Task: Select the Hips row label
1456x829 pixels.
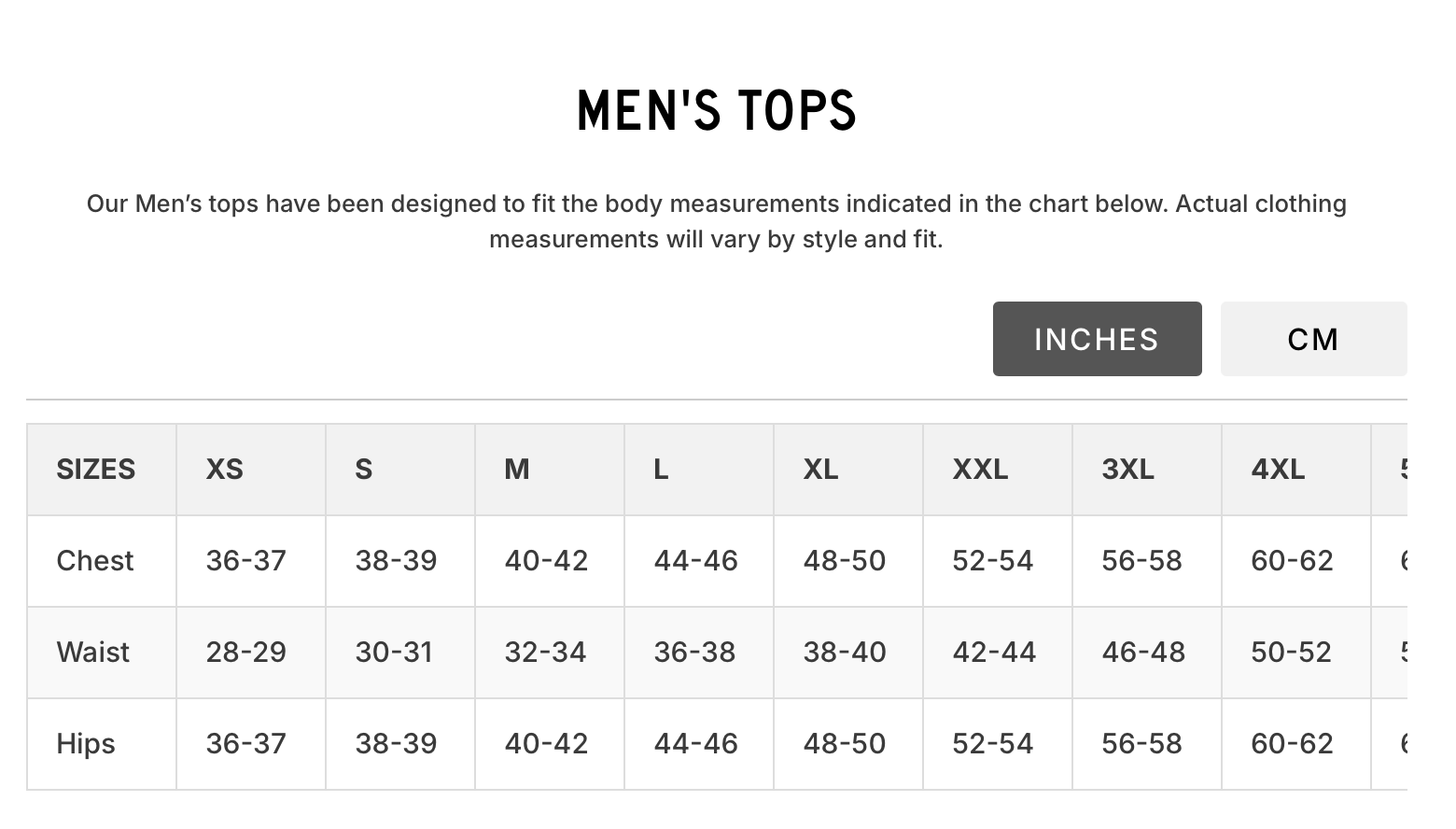Action: 86,743
